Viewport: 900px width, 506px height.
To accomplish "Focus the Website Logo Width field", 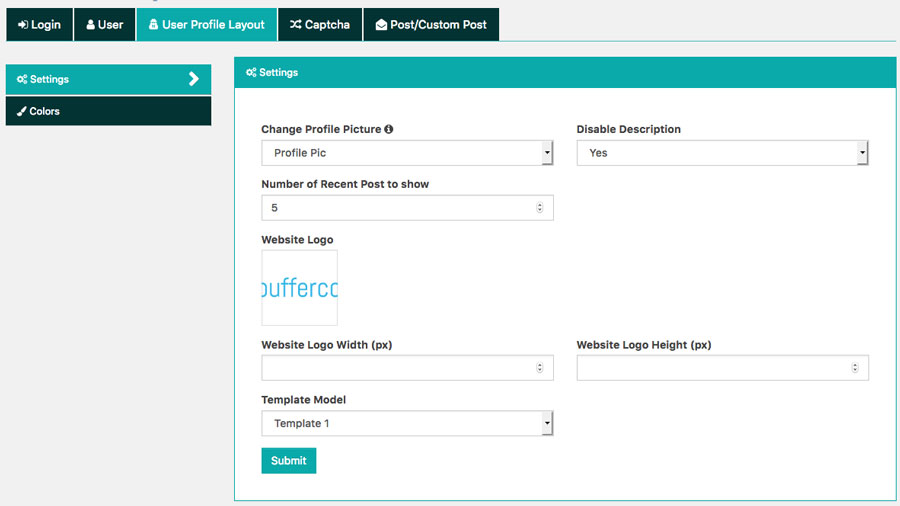I will (398, 368).
